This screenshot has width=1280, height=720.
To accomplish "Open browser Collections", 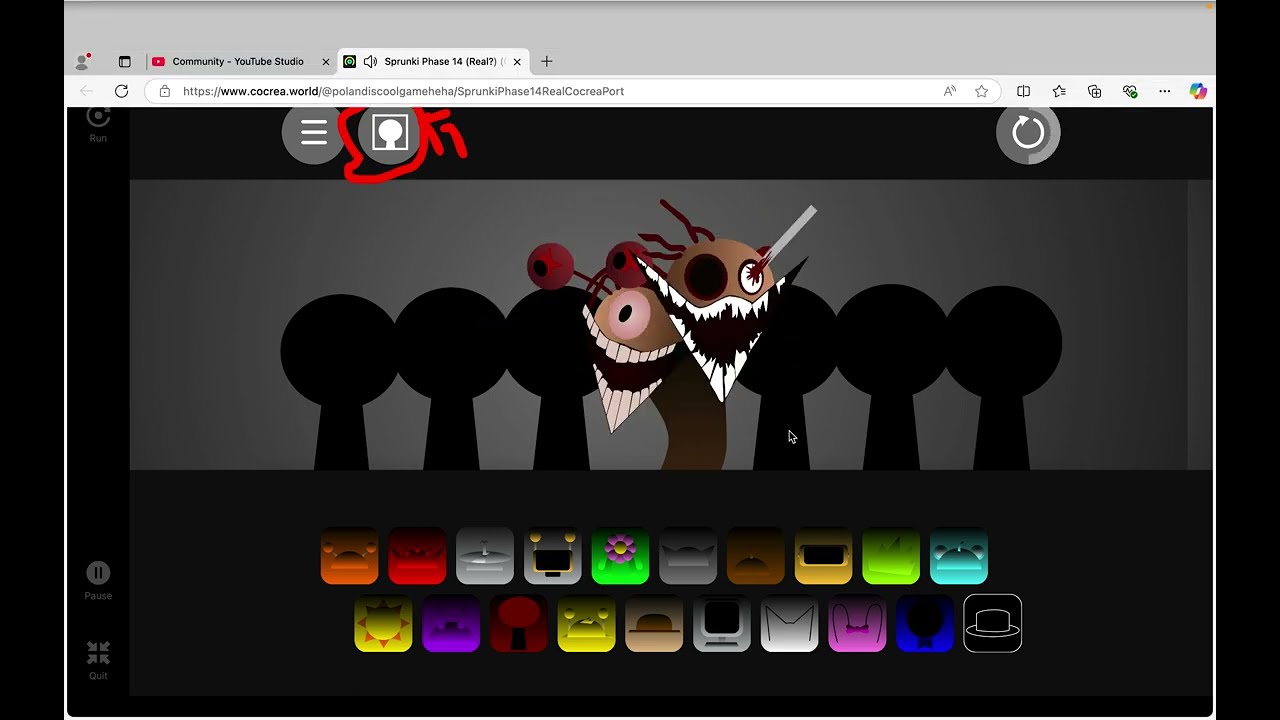I will point(1094,91).
